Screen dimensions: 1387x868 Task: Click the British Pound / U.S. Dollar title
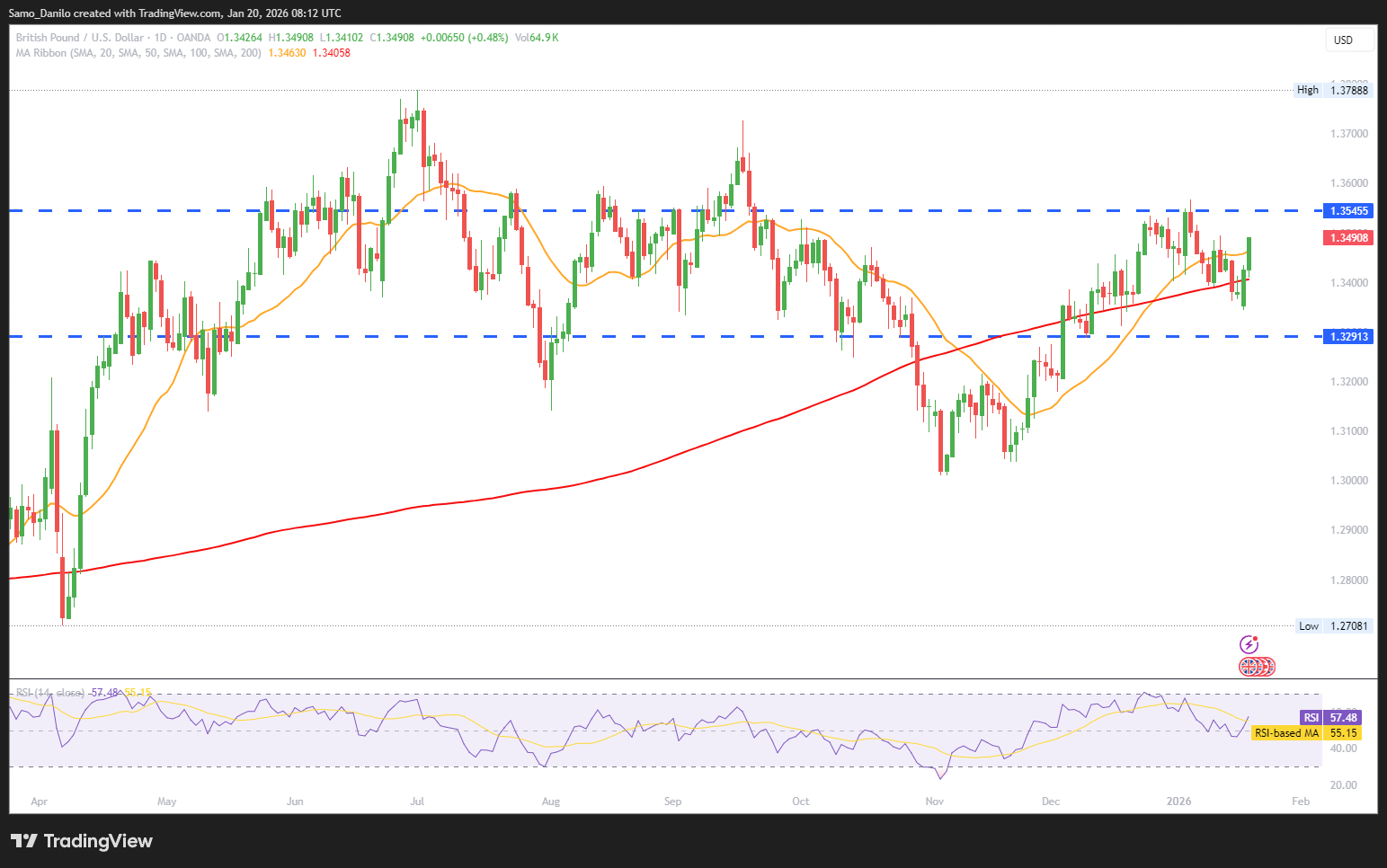tap(79, 38)
